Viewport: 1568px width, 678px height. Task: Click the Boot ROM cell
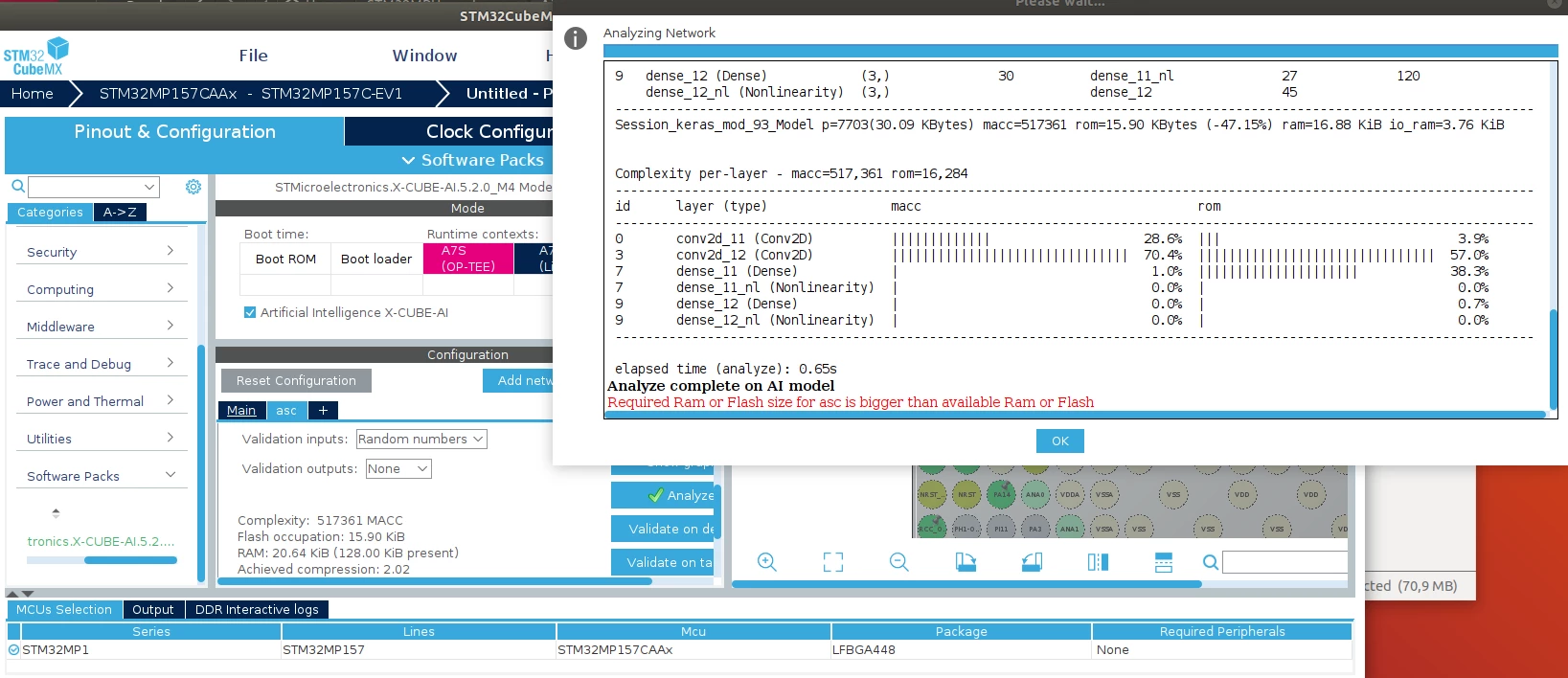tap(285, 259)
